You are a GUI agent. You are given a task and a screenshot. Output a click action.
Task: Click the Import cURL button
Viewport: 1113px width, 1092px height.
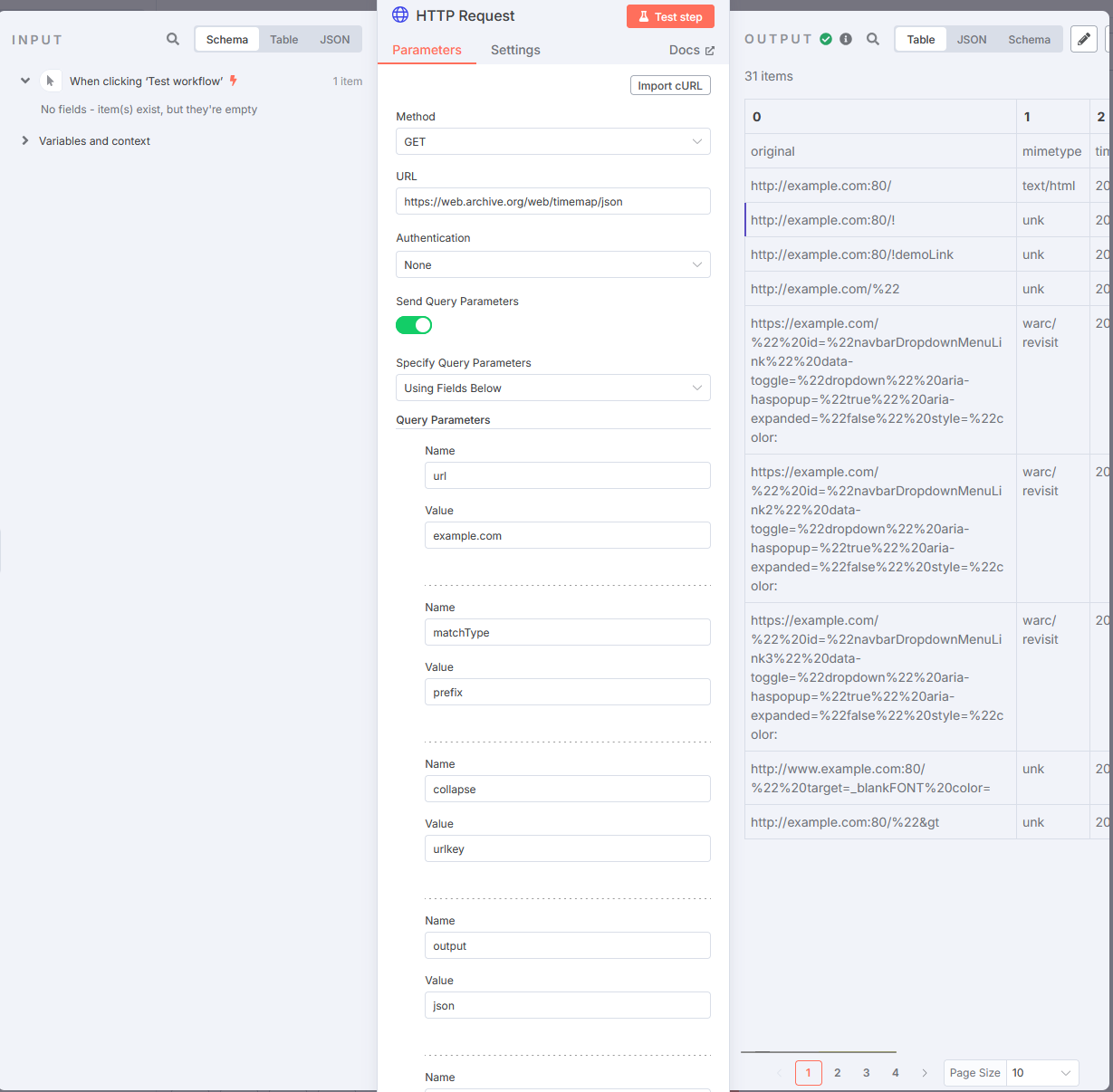coord(670,85)
